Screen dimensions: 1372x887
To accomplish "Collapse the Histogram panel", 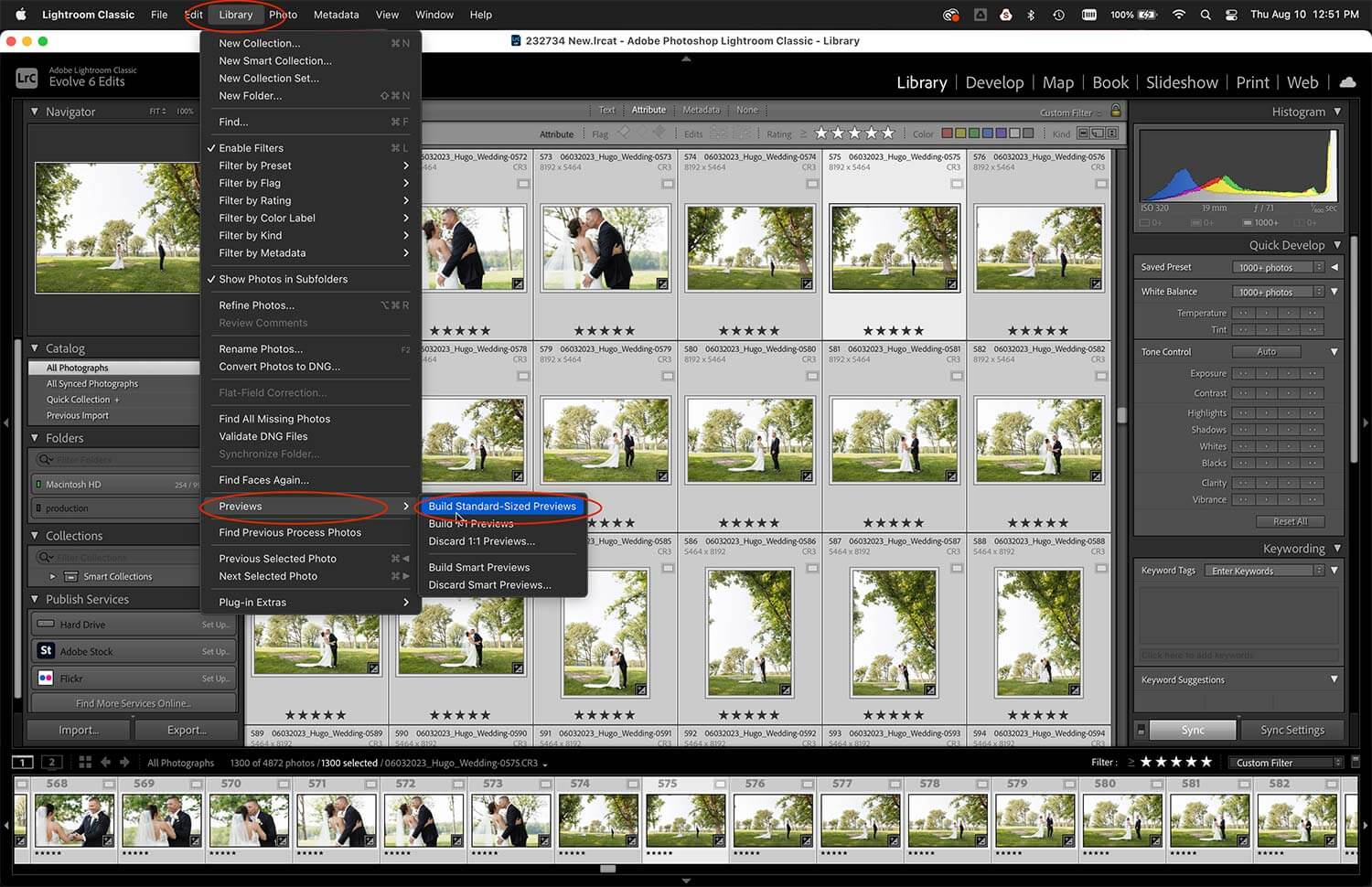I will point(1337,112).
